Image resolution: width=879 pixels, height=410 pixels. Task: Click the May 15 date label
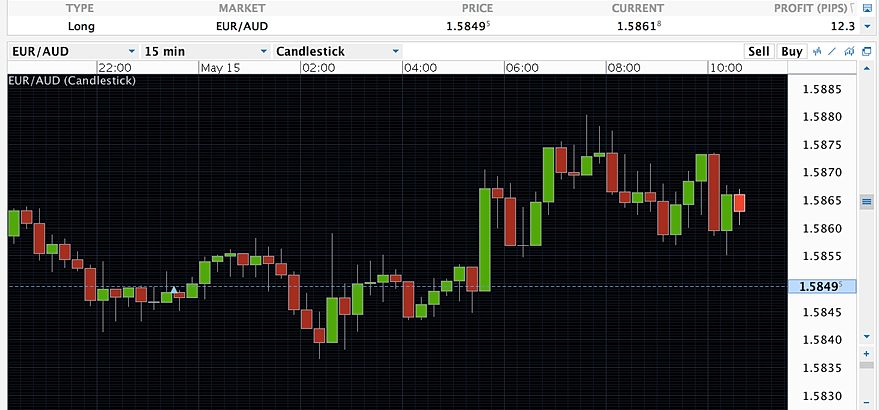[220, 68]
